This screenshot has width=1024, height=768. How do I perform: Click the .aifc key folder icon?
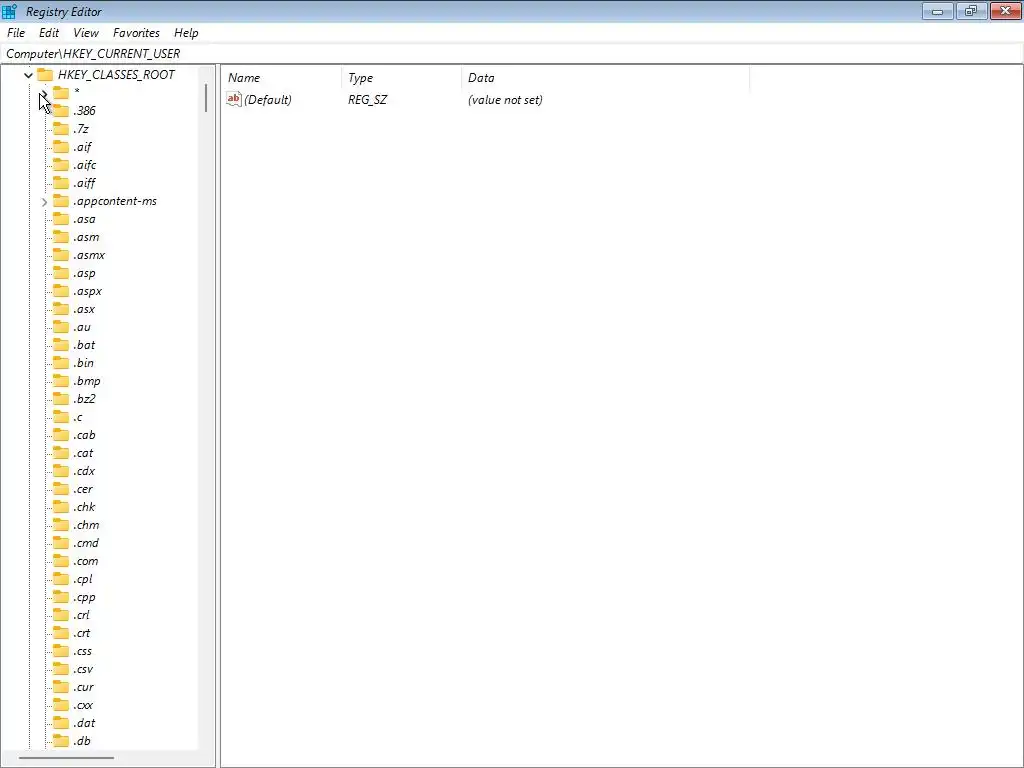(61, 165)
